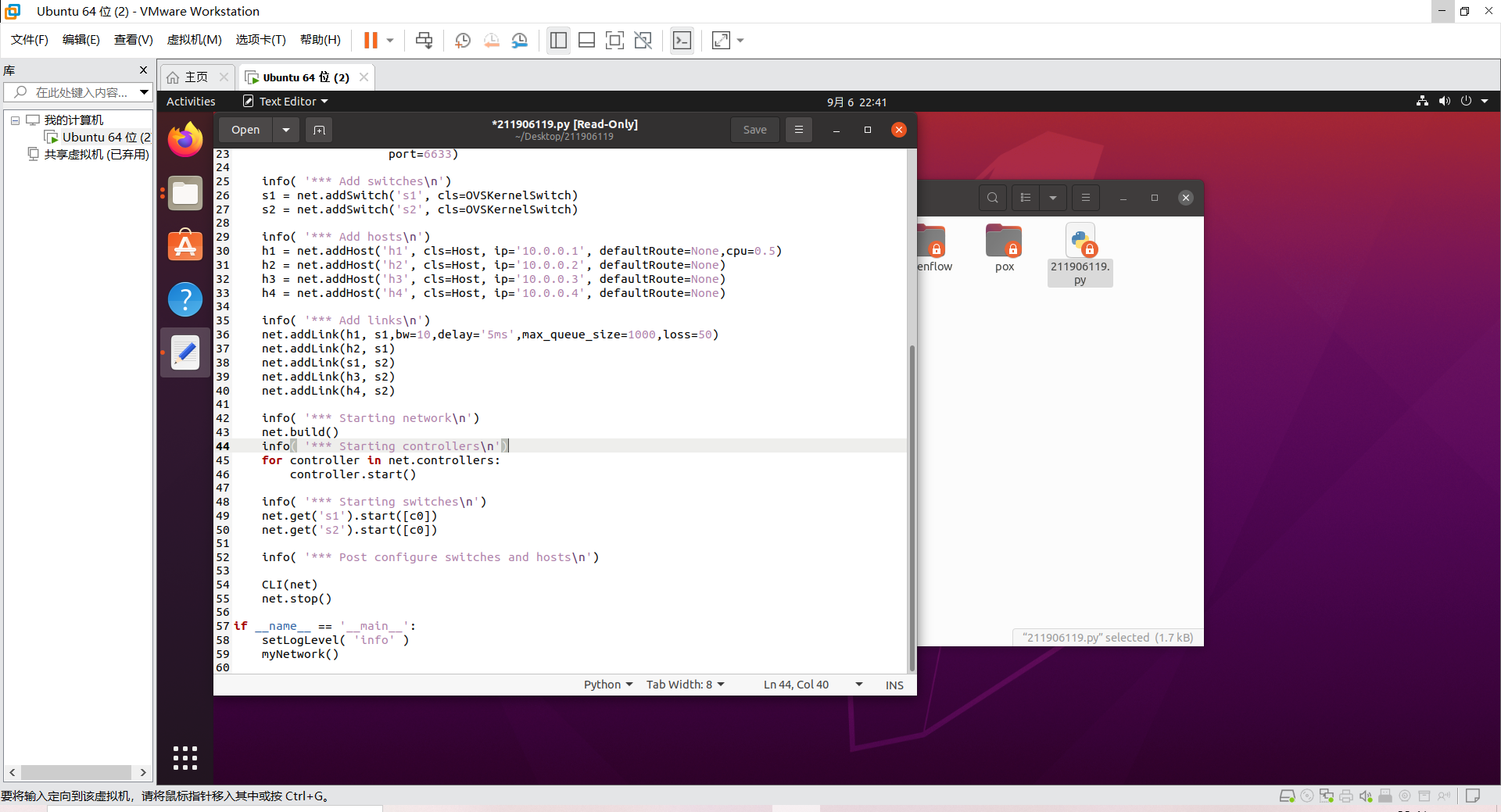The width and height of the screenshot is (1501, 812).
Task: Open the snapshot manager wrench-clock icon
Action: tap(520, 41)
